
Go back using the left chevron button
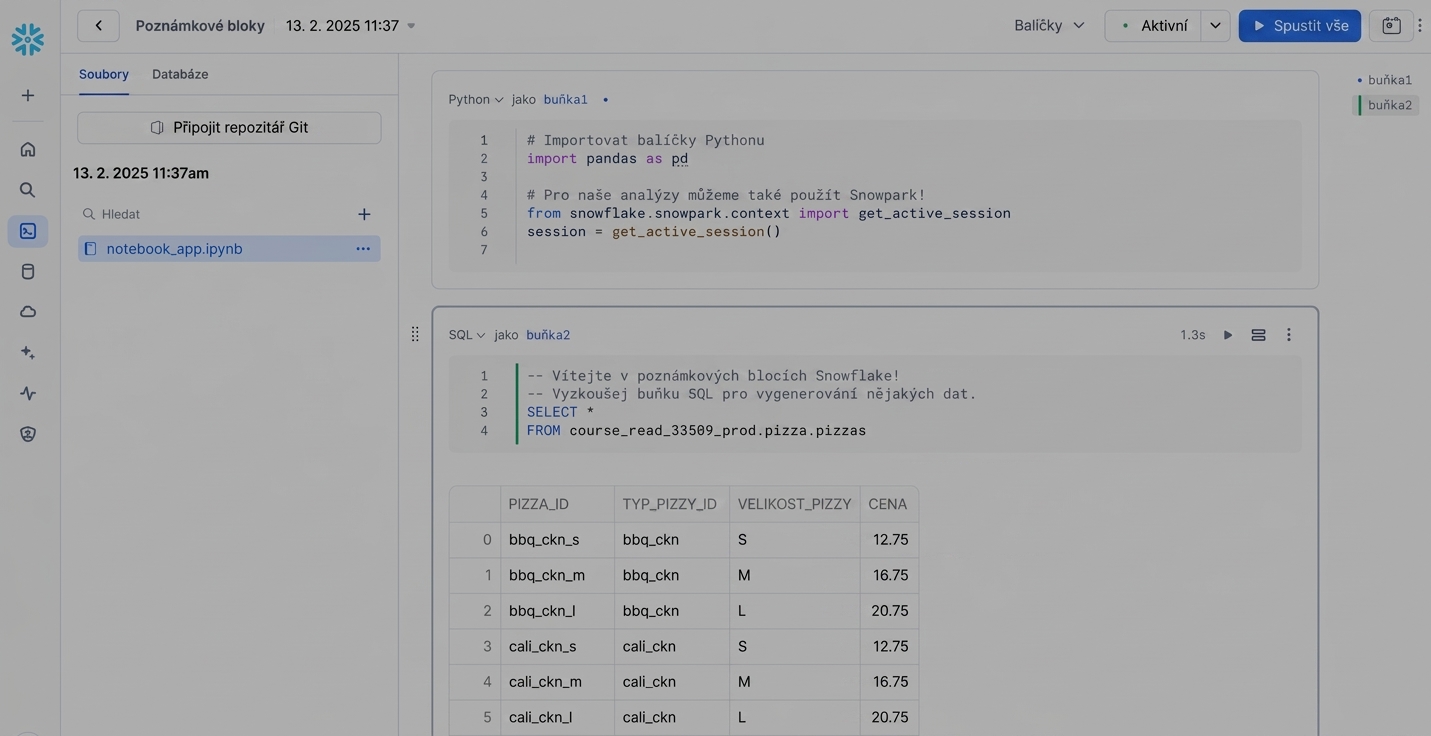98,26
